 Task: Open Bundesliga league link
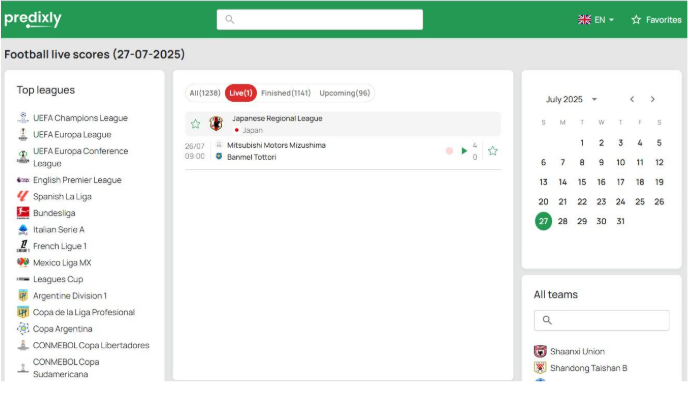(x=54, y=213)
